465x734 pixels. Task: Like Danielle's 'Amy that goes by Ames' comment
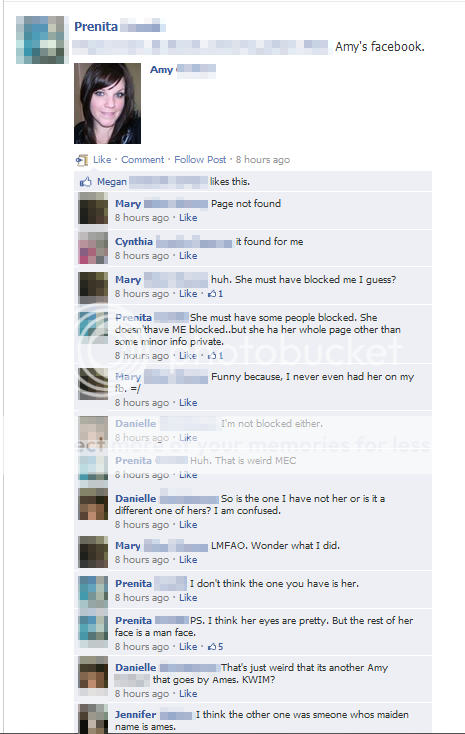point(188,693)
